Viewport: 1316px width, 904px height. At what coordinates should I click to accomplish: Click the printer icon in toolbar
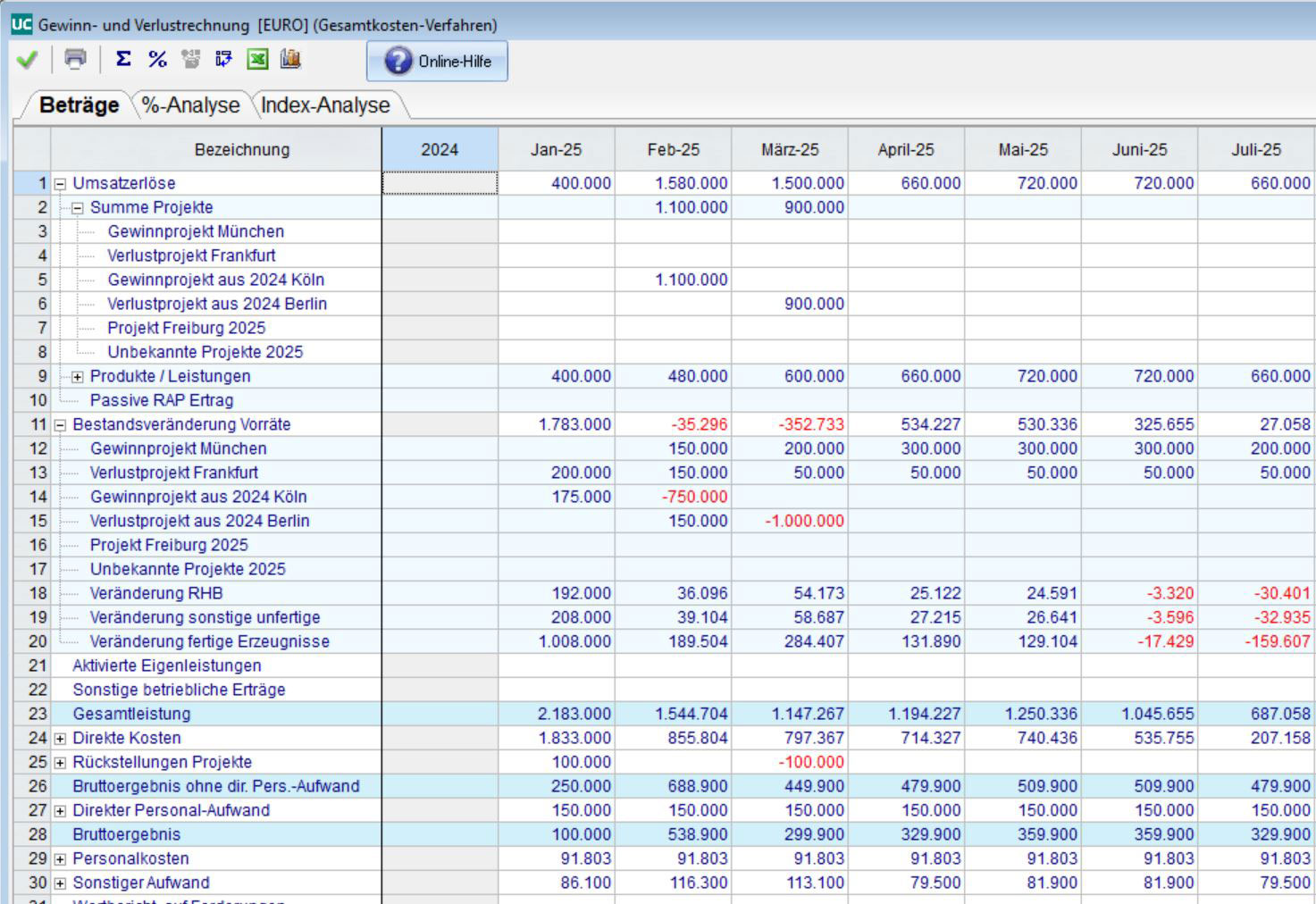point(76,60)
